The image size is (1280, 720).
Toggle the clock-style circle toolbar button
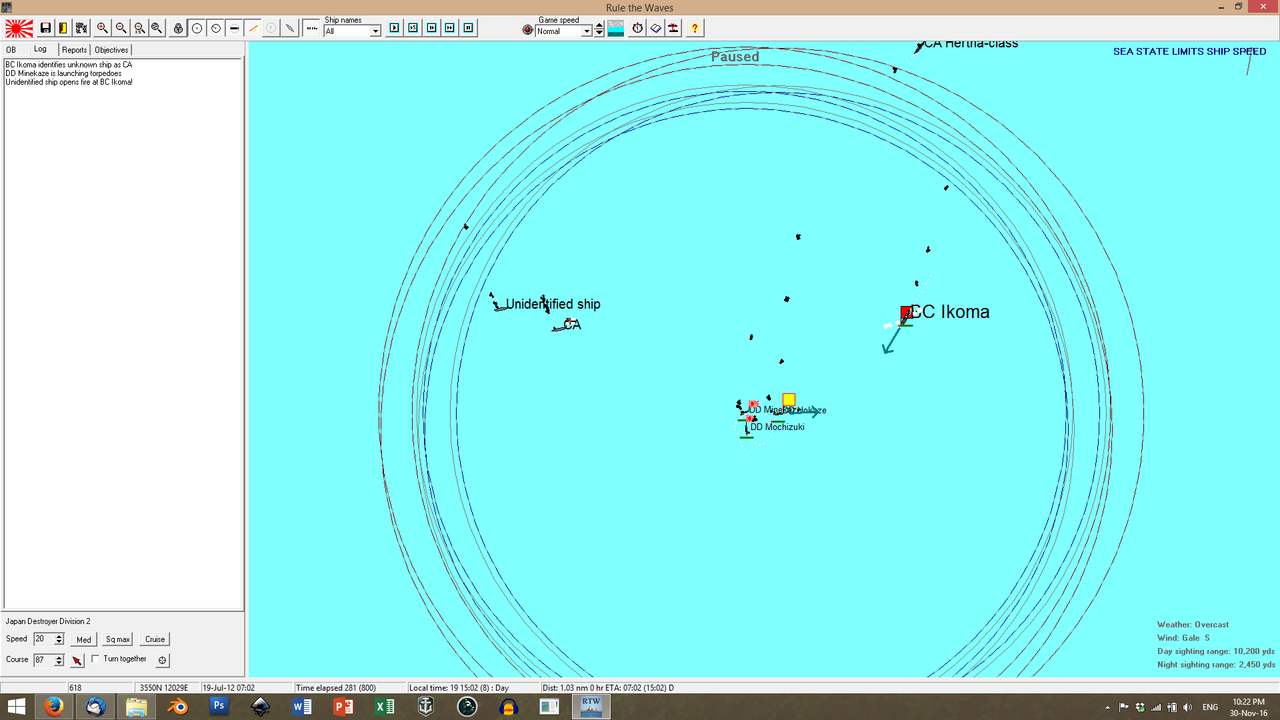click(x=215, y=28)
